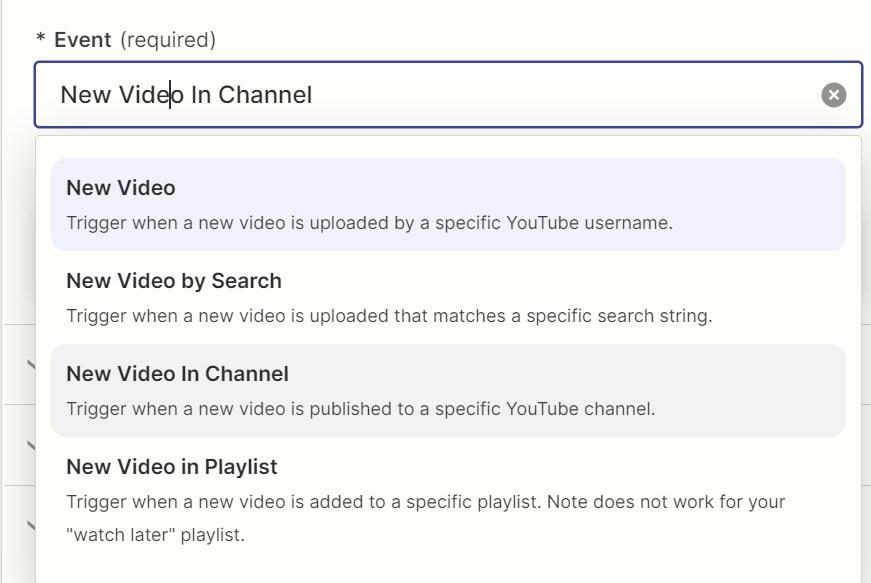This screenshot has height=583, width=871.
Task: Select "New Video in Playlist" trigger
Action: (x=172, y=467)
